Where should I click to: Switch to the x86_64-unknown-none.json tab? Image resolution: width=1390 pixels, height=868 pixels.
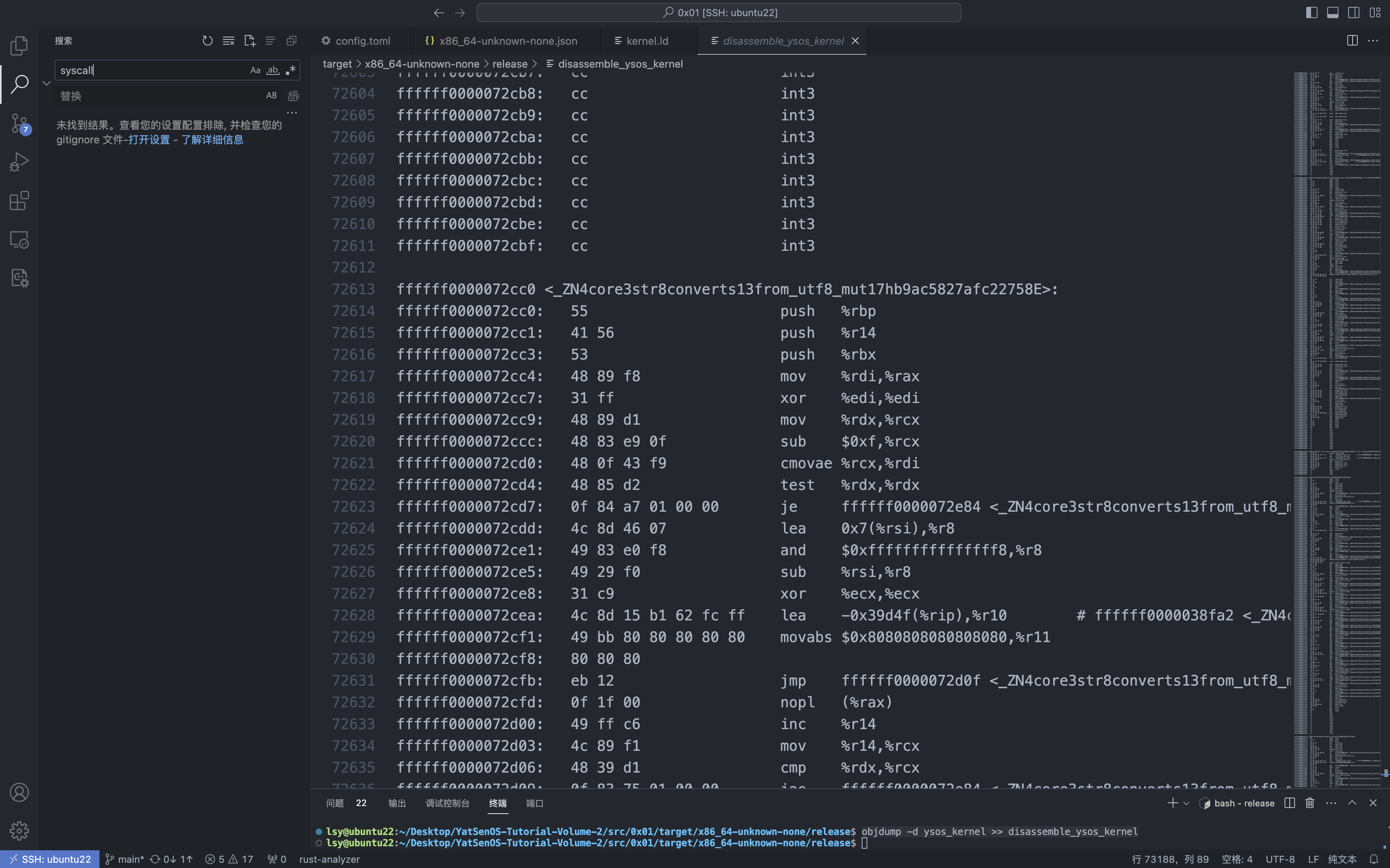click(507, 41)
